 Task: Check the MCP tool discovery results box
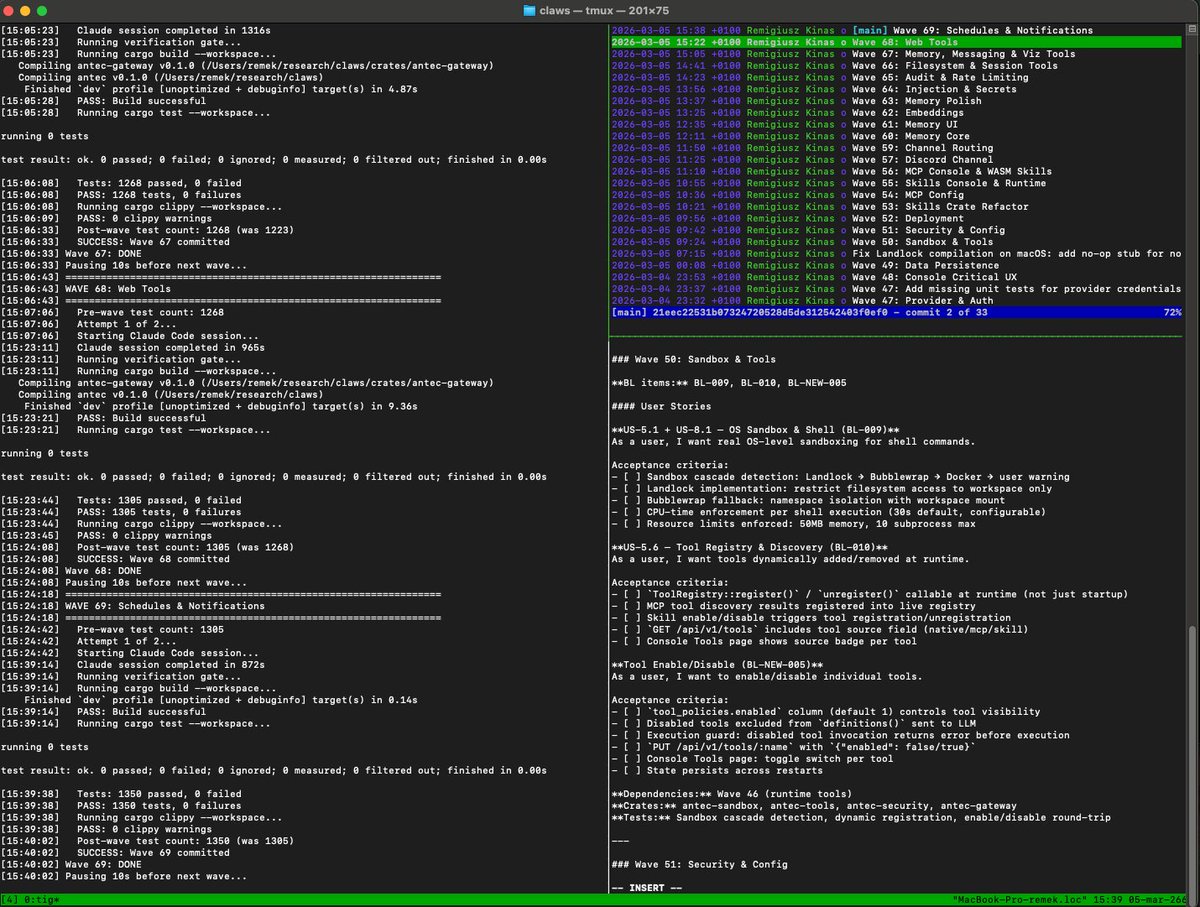pyautogui.click(x=632, y=606)
